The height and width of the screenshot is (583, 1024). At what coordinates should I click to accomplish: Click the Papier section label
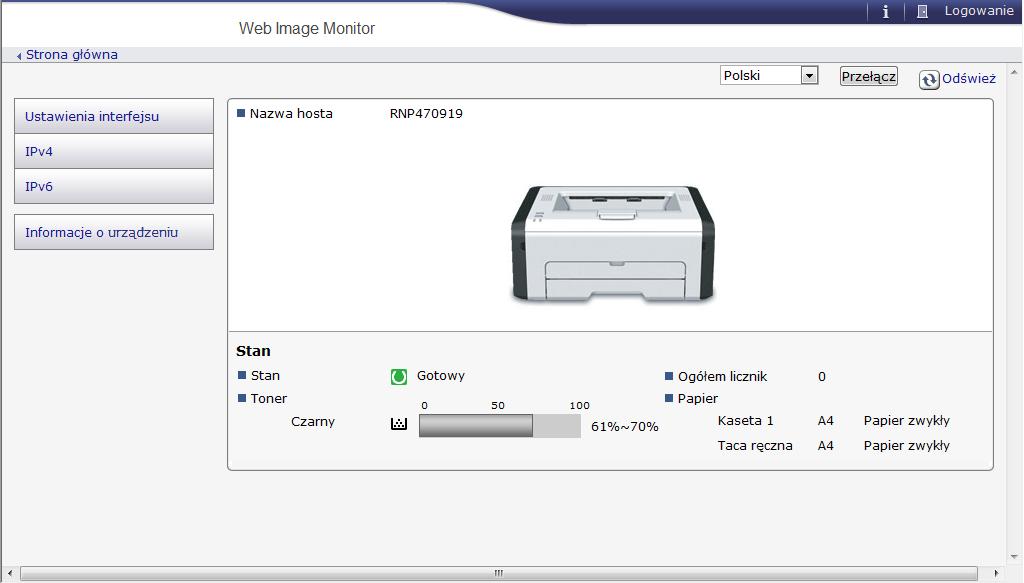(x=697, y=399)
